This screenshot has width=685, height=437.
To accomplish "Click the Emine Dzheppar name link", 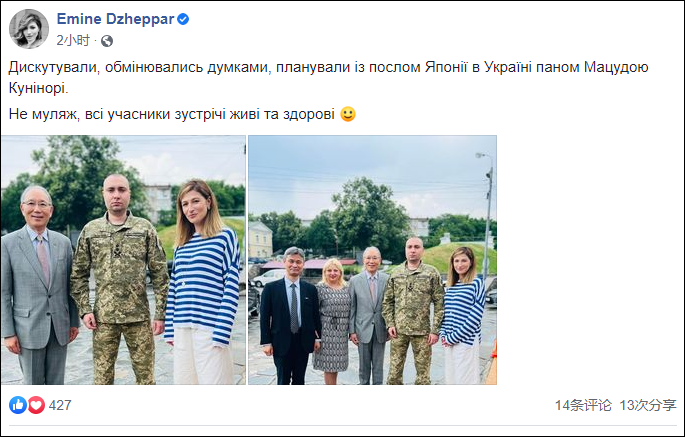I will coord(115,19).
